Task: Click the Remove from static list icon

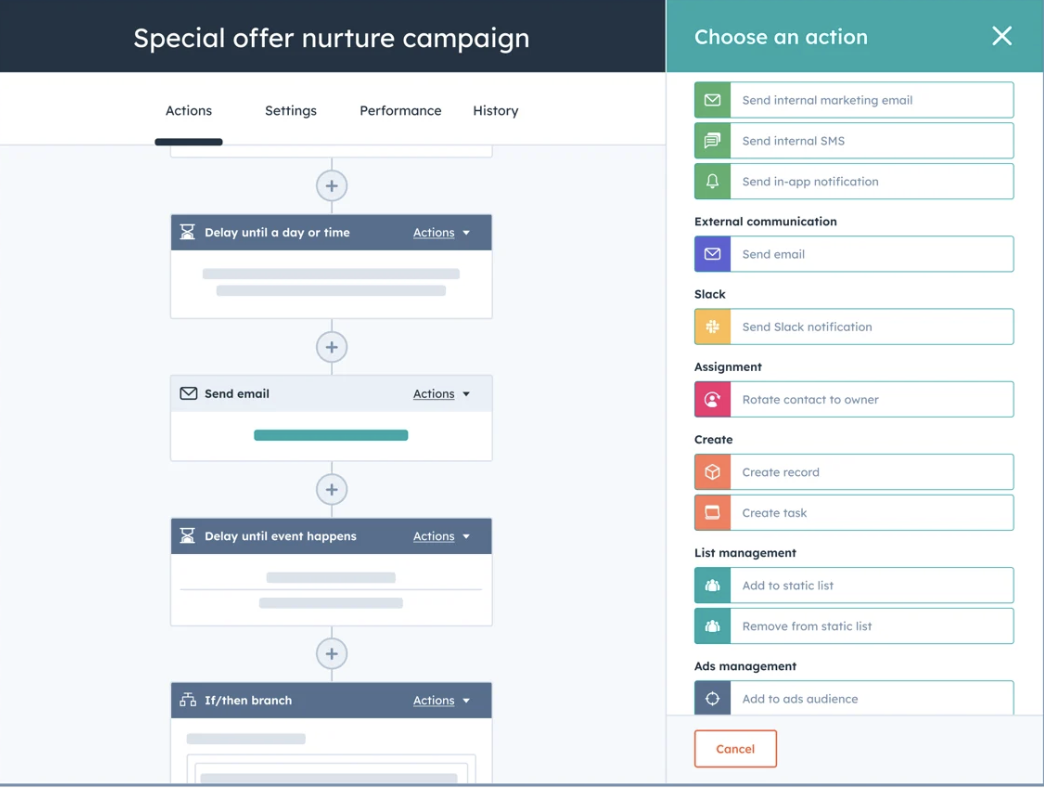Action: click(713, 626)
